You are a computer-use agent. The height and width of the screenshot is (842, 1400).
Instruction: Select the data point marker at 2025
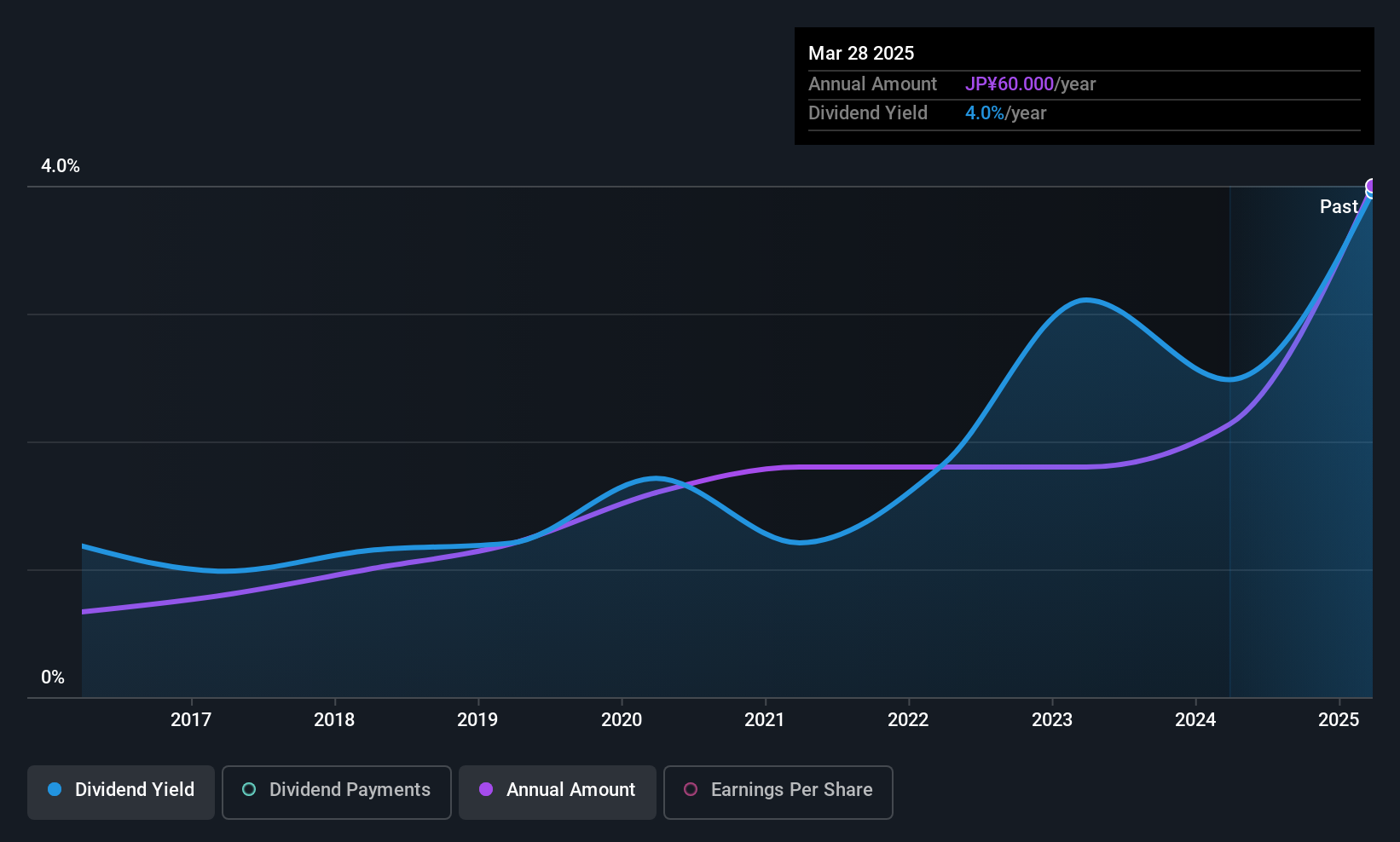tap(1371, 186)
